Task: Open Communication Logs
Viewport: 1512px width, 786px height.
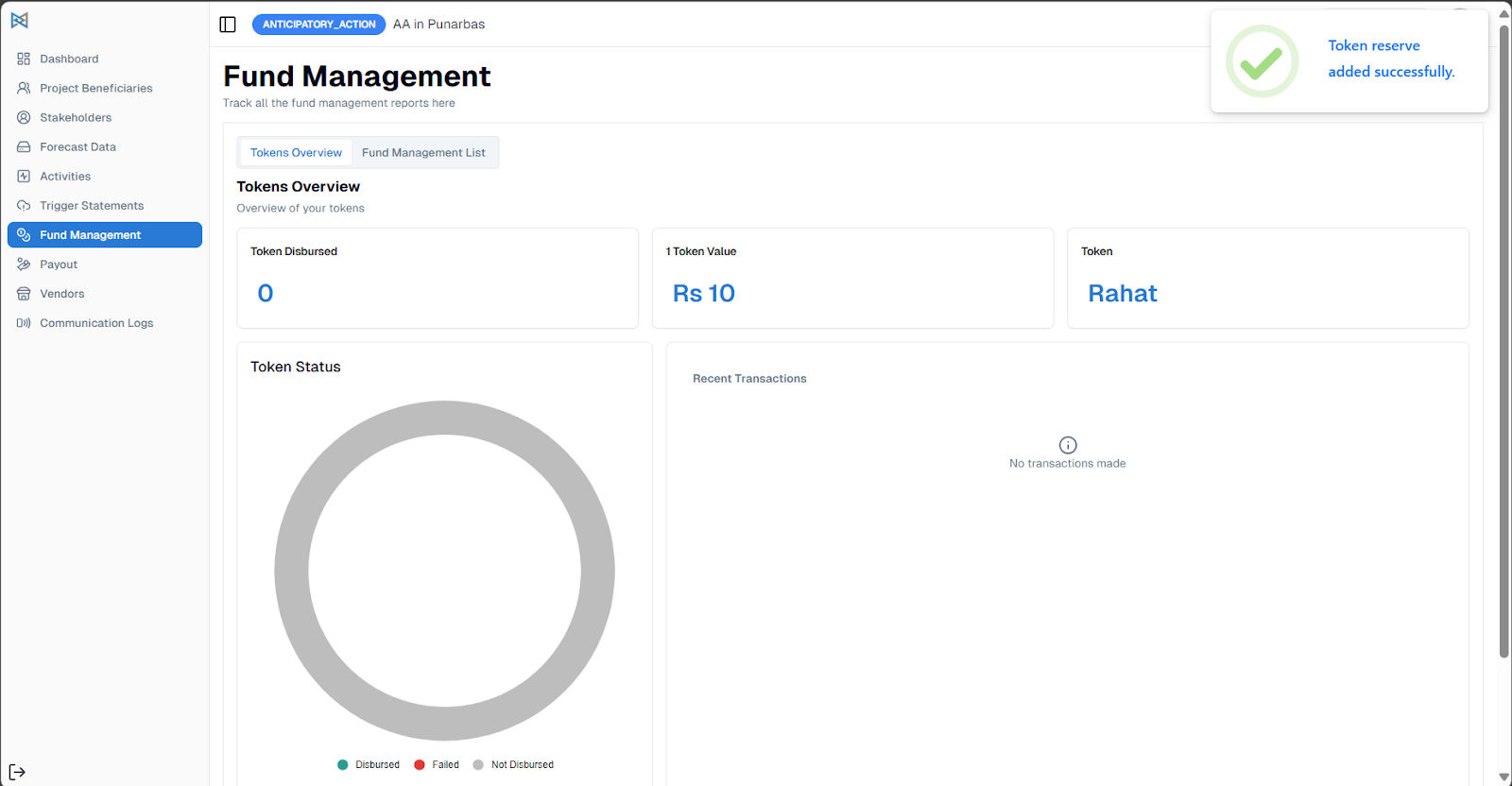Action: pos(105,323)
